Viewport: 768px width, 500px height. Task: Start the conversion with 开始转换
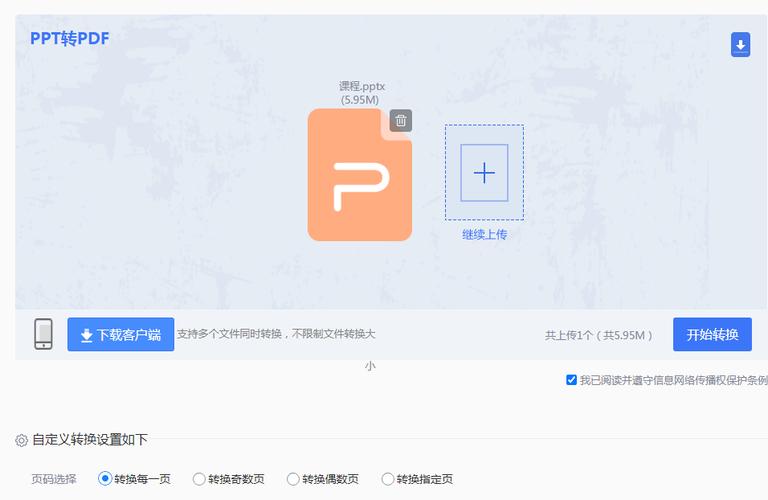(712, 334)
